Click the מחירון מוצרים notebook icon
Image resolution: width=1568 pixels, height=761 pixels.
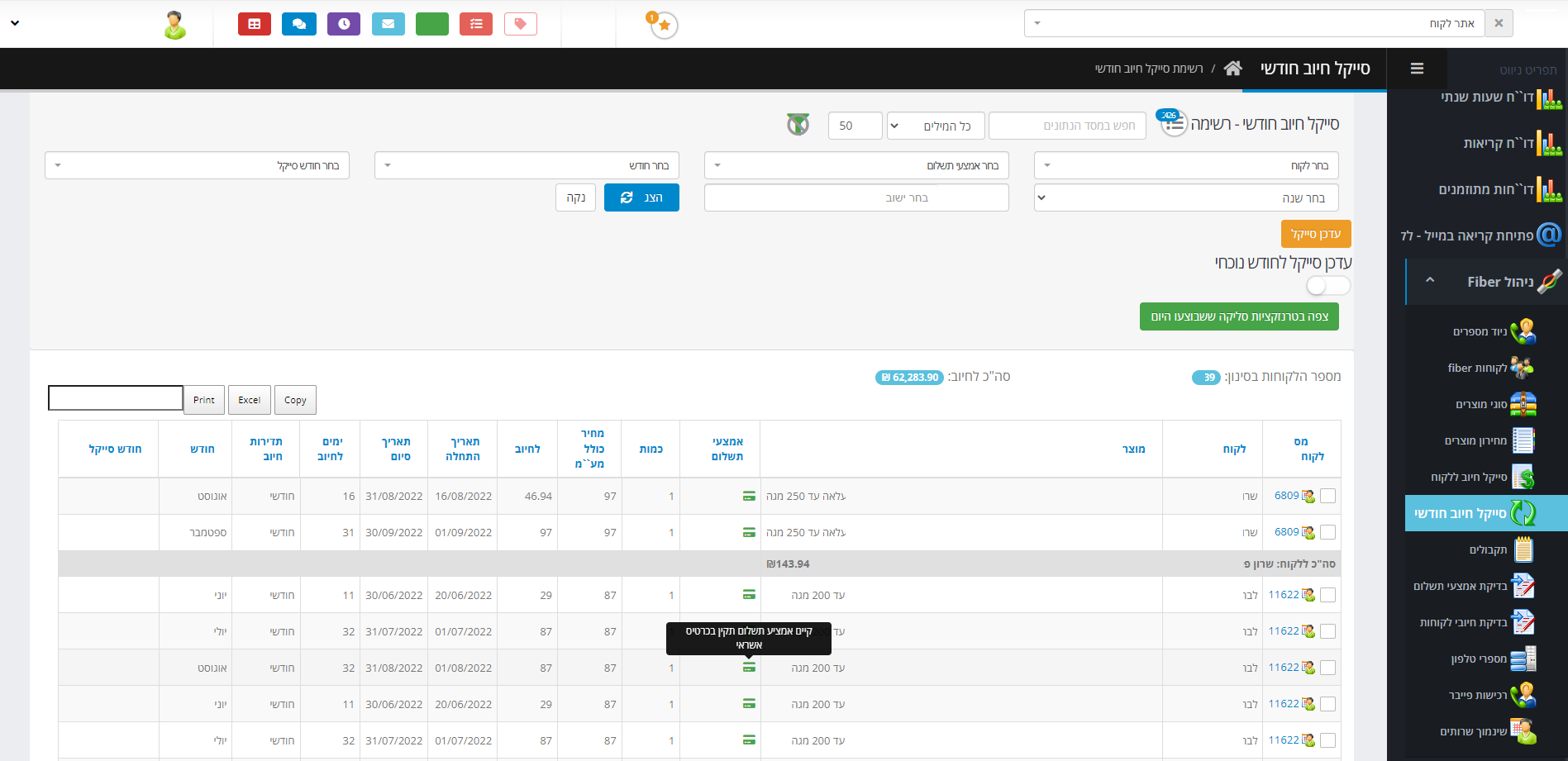[x=1523, y=440]
